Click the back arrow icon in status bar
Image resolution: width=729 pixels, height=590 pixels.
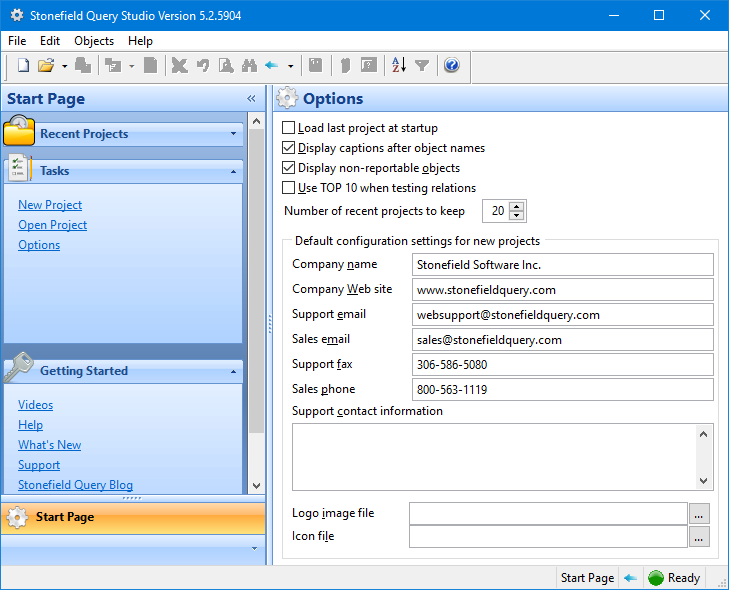(x=630, y=577)
